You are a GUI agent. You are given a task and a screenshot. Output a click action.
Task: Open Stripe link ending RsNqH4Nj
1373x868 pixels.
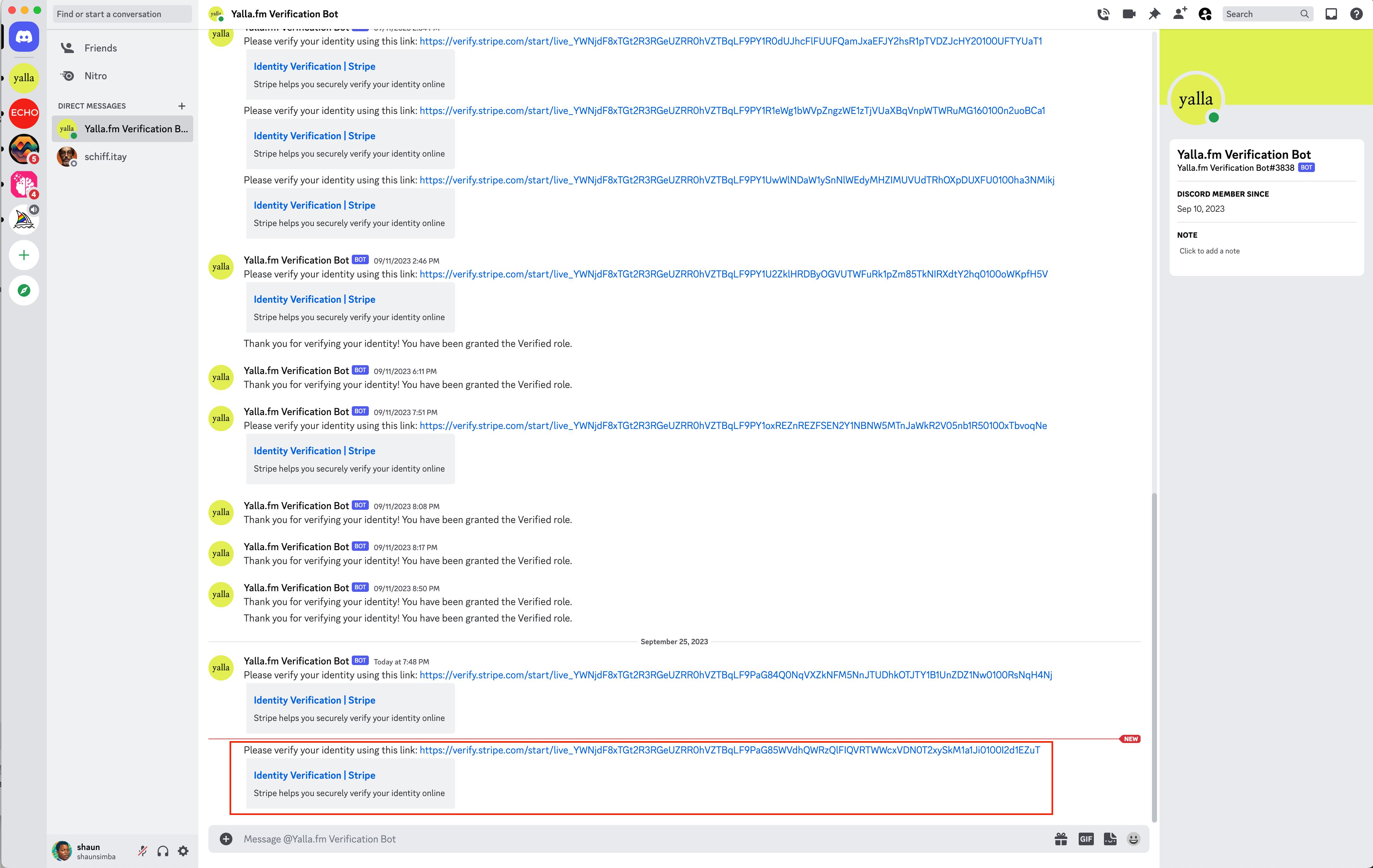(735, 675)
